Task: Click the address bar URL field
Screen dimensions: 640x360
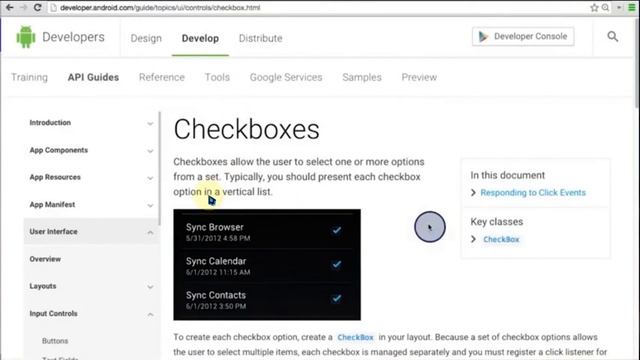Action: pyautogui.click(x=318, y=7)
